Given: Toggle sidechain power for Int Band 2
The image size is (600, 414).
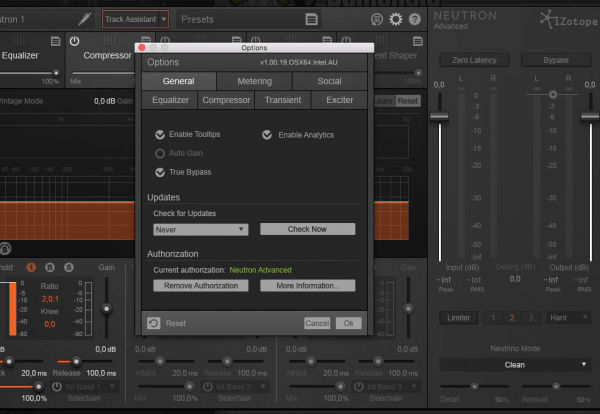Looking at the screenshot, I should [x=208, y=387].
